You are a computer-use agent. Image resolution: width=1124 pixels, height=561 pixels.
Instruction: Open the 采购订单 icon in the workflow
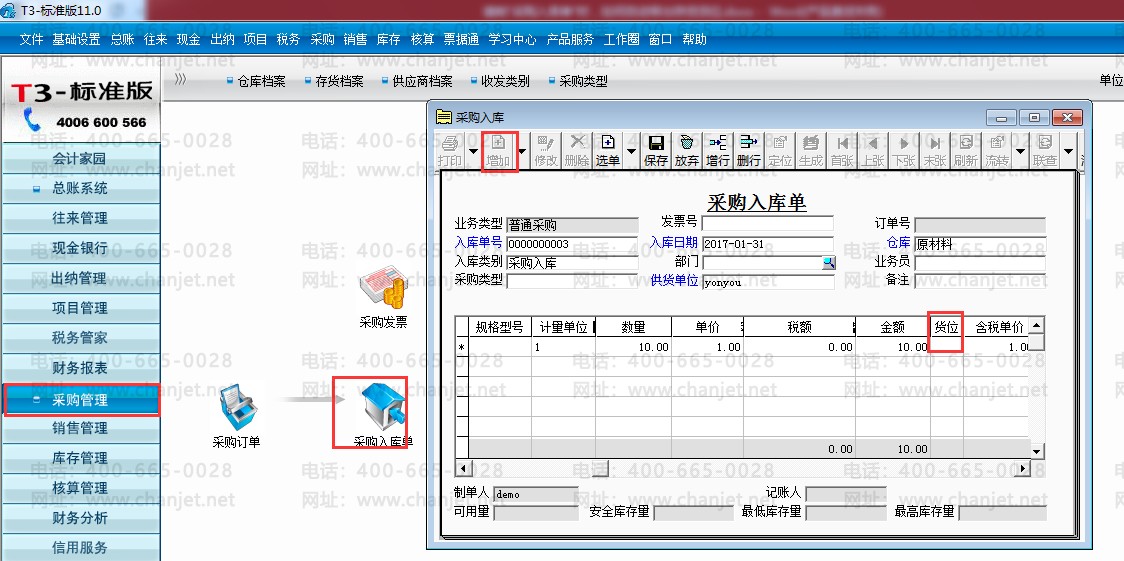pyautogui.click(x=237, y=416)
